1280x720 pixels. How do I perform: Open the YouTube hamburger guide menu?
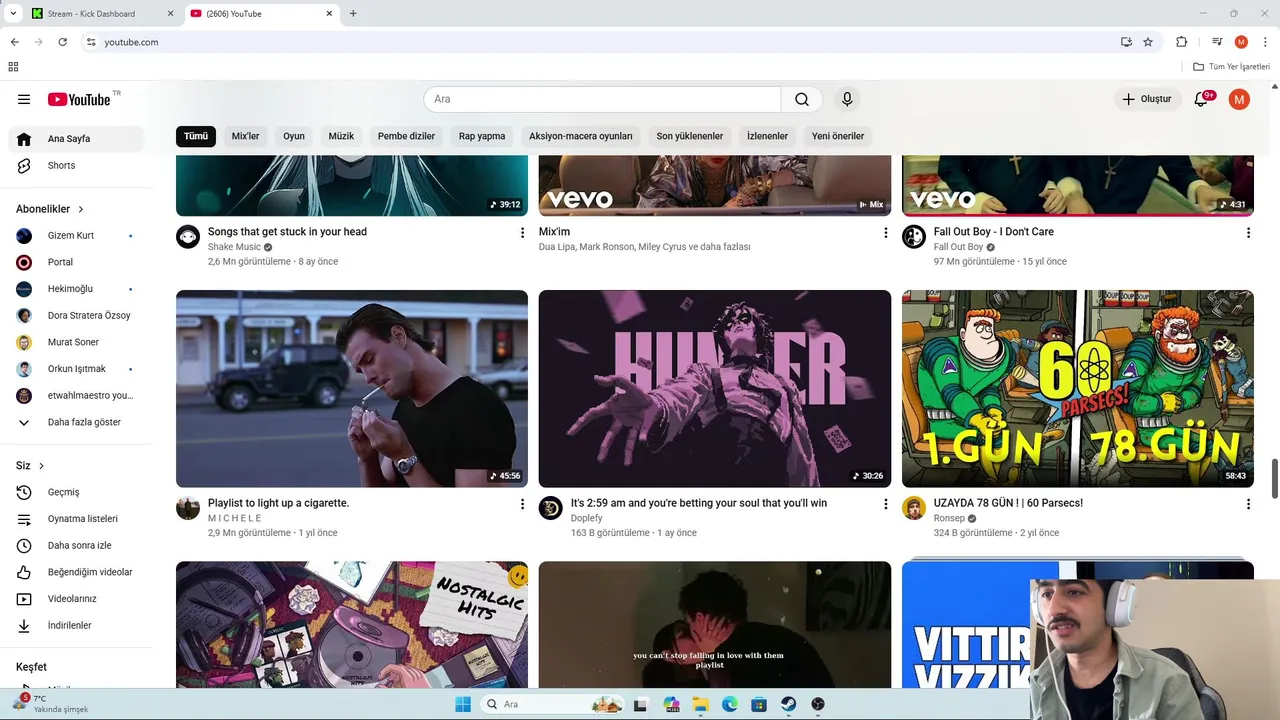pyautogui.click(x=24, y=99)
